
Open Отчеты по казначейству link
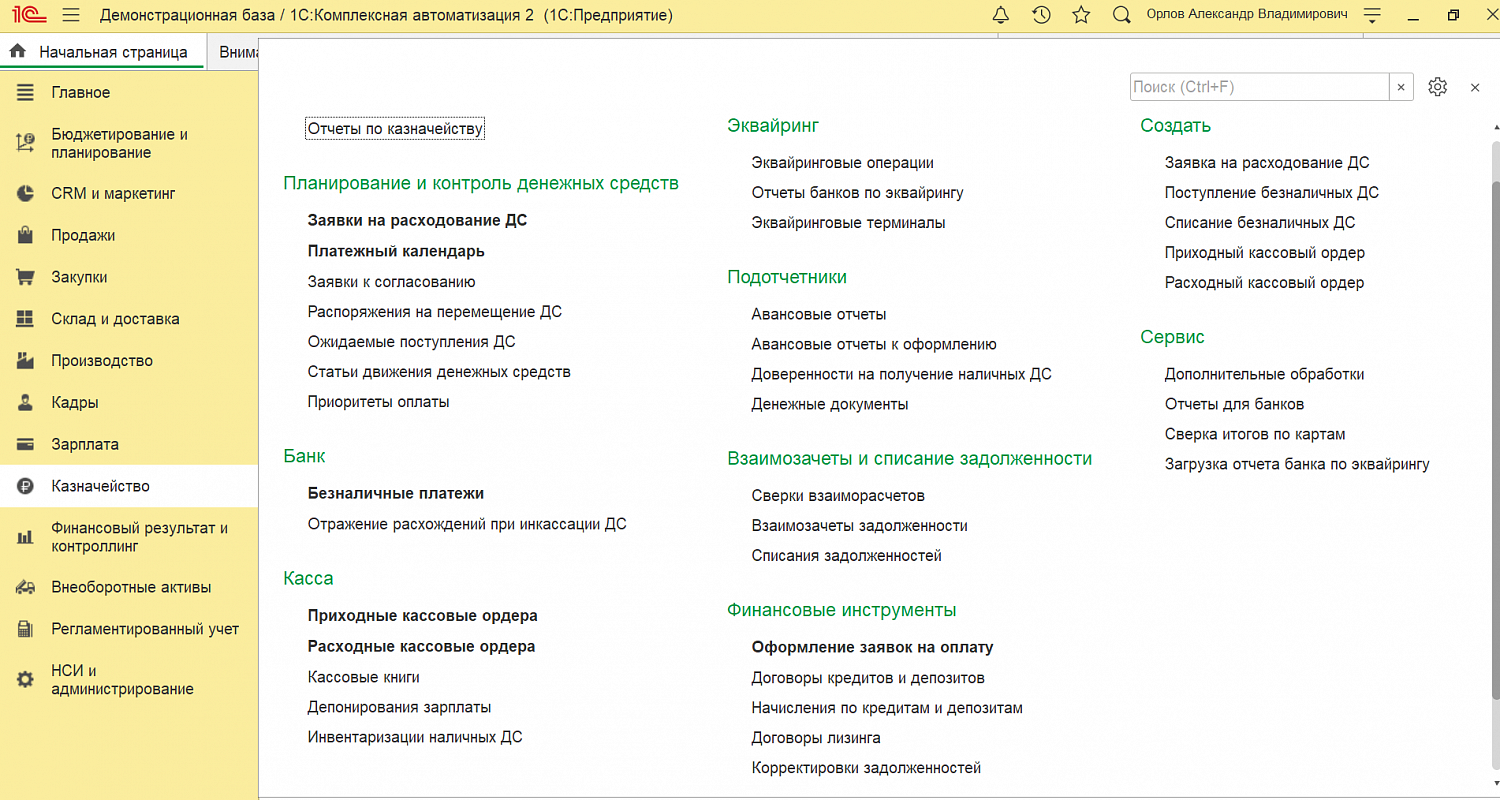395,128
